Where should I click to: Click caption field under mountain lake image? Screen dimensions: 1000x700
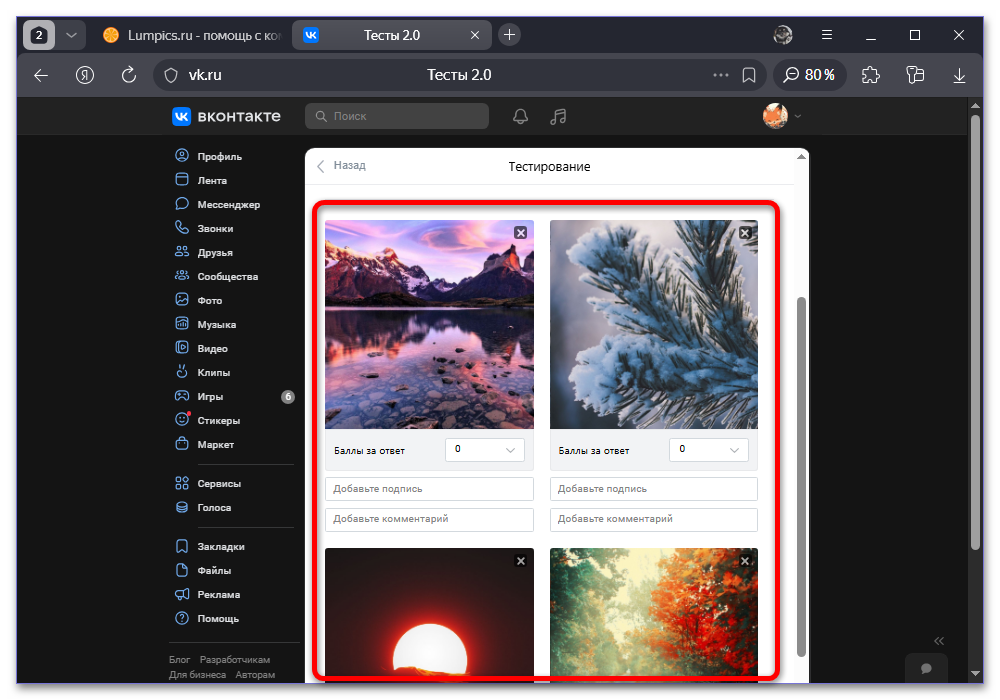(429, 488)
